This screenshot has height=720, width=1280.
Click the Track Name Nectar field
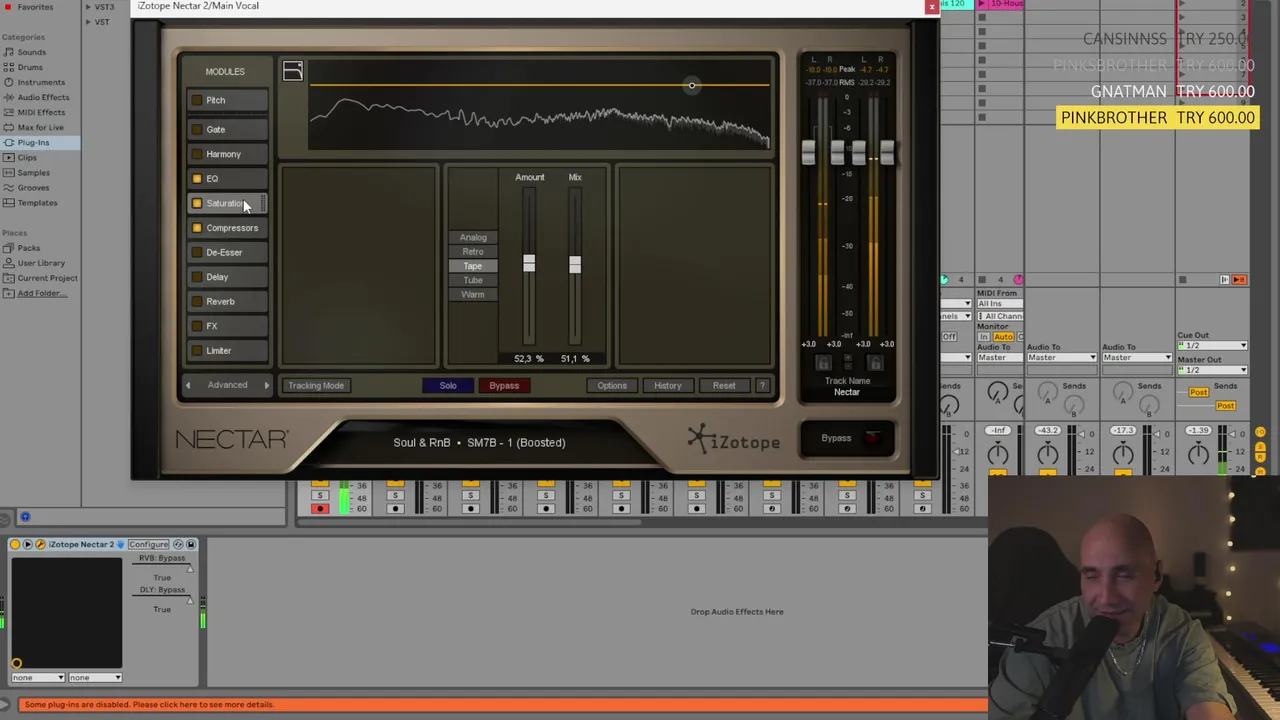[847, 392]
